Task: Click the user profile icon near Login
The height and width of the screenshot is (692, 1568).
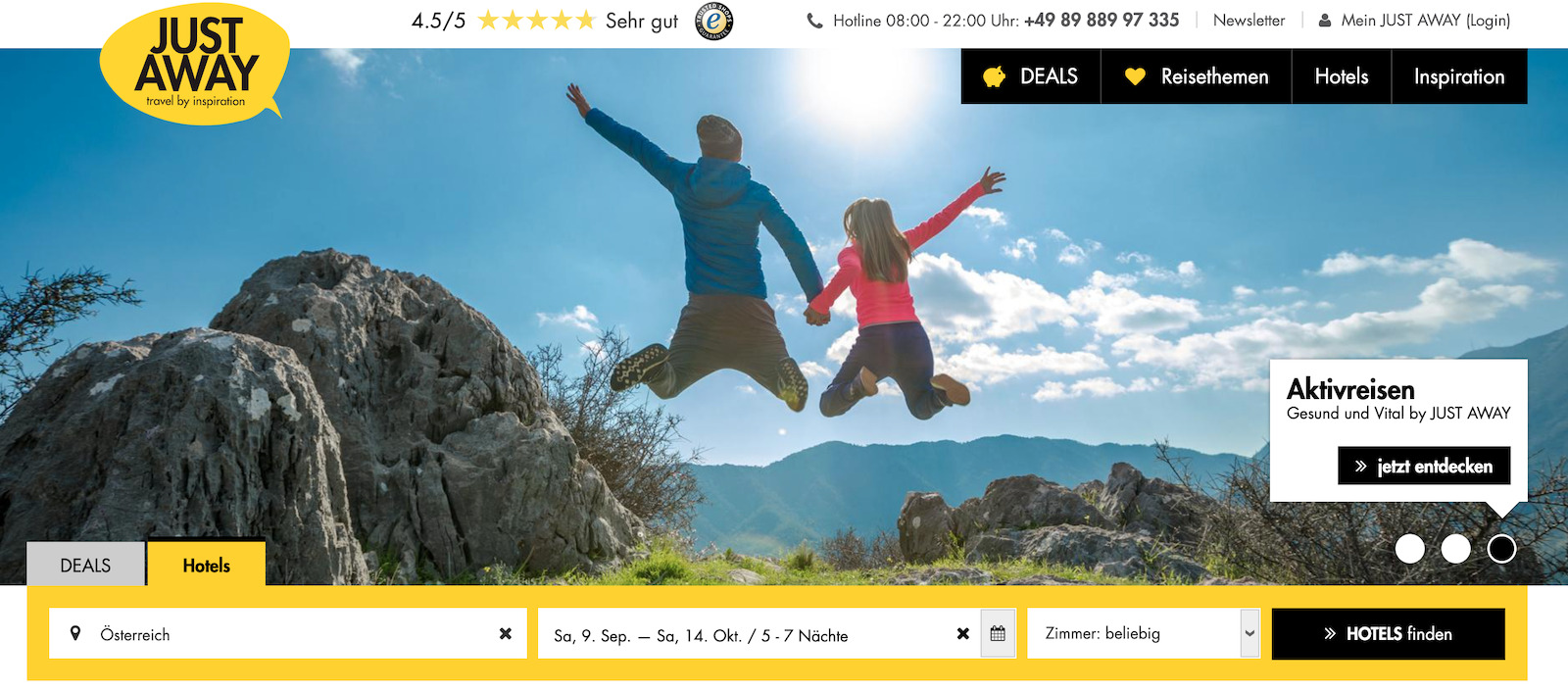Action: point(1325,21)
